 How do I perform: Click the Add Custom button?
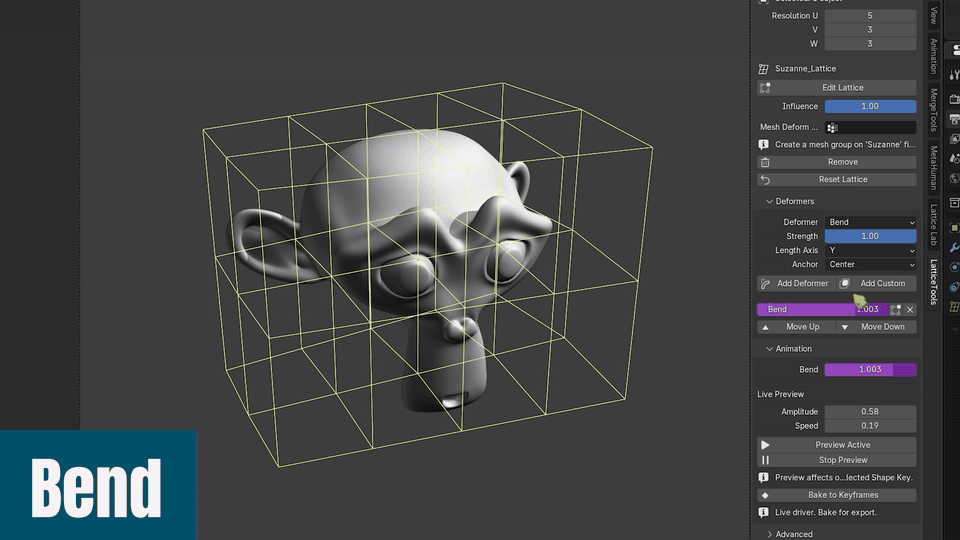[877, 283]
